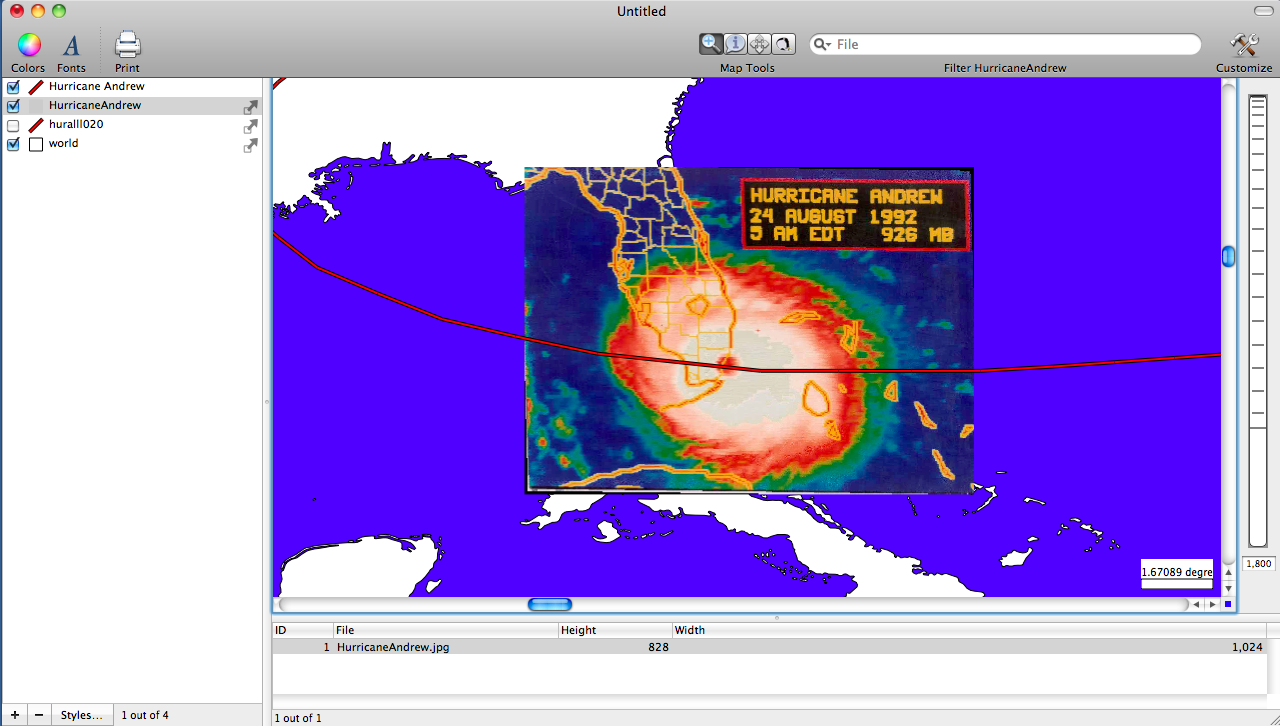The height and width of the screenshot is (726, 1280).
Task: Open the Colors panel from the toolbar
Action: (27, 44)
